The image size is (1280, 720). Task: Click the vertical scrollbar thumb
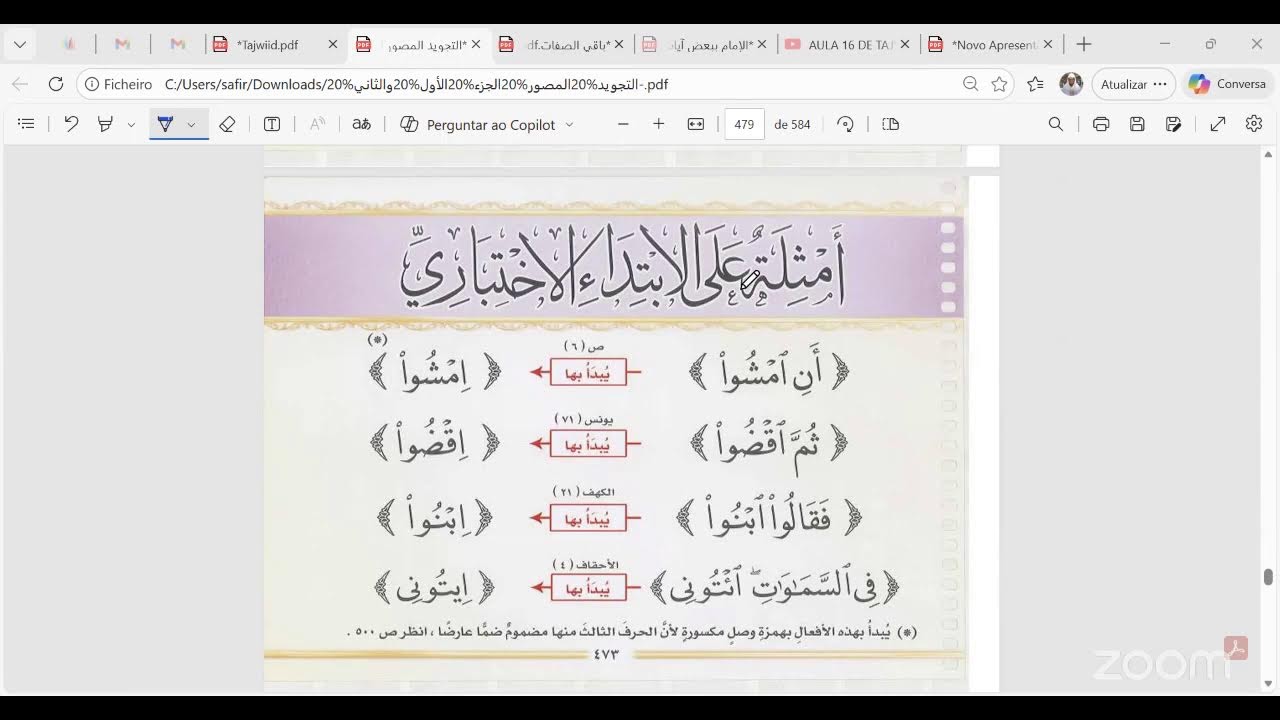1268,577
